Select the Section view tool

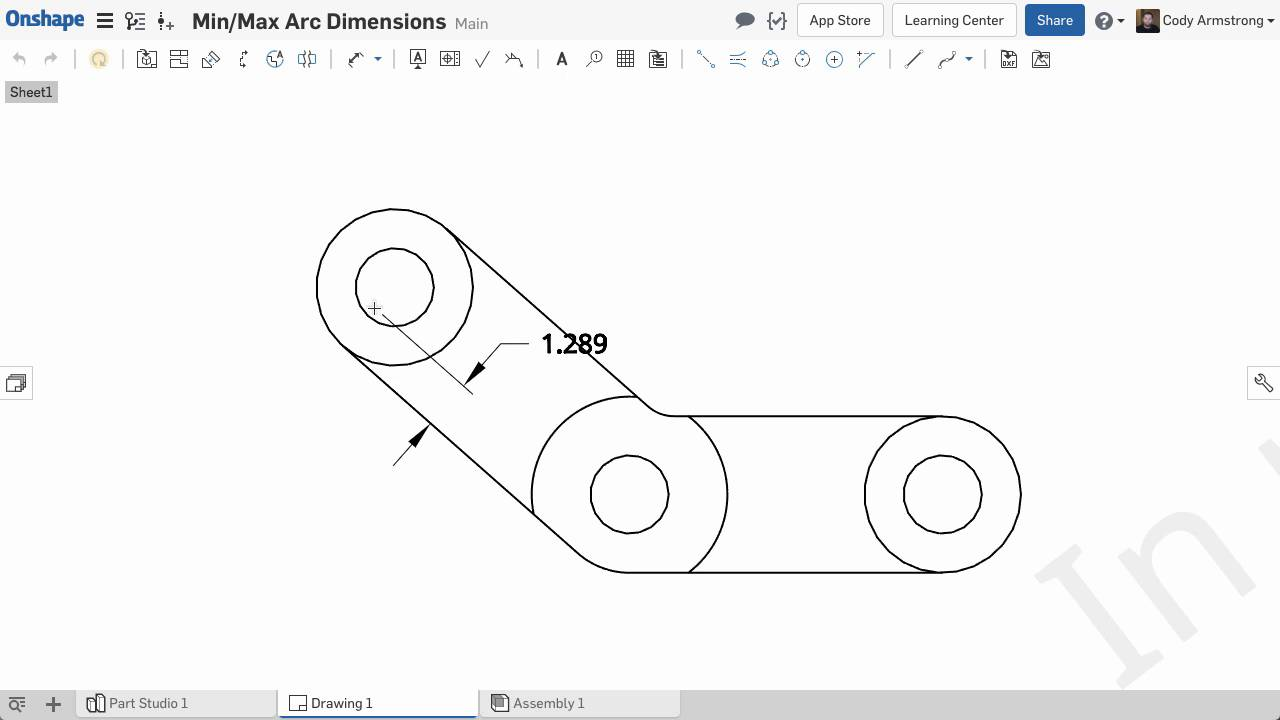coord(179,60)
